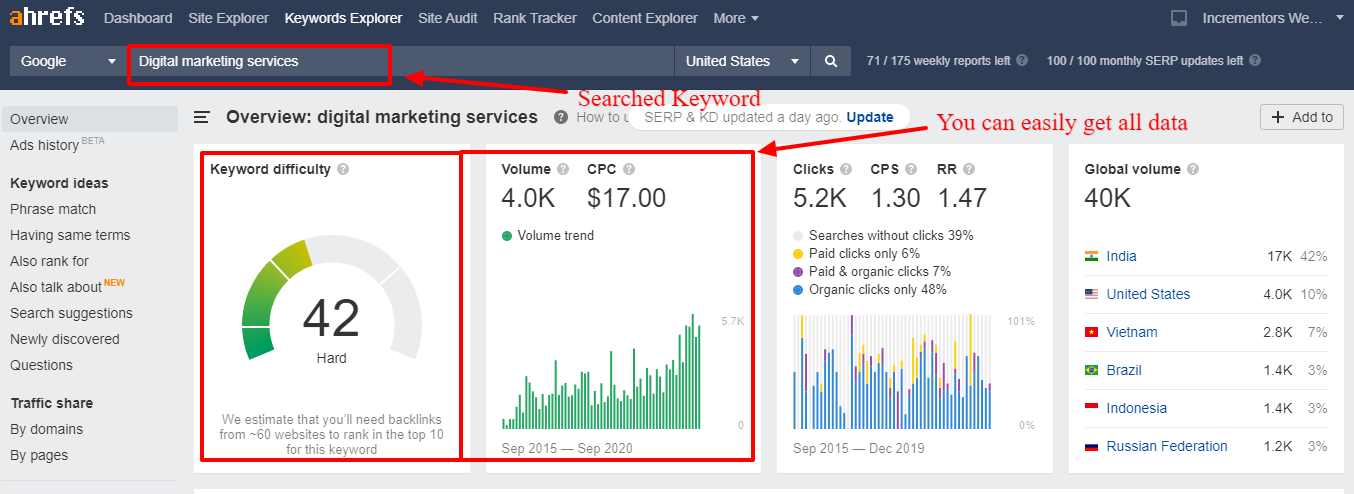Open the Vietnam country link

pos(1132,332)
